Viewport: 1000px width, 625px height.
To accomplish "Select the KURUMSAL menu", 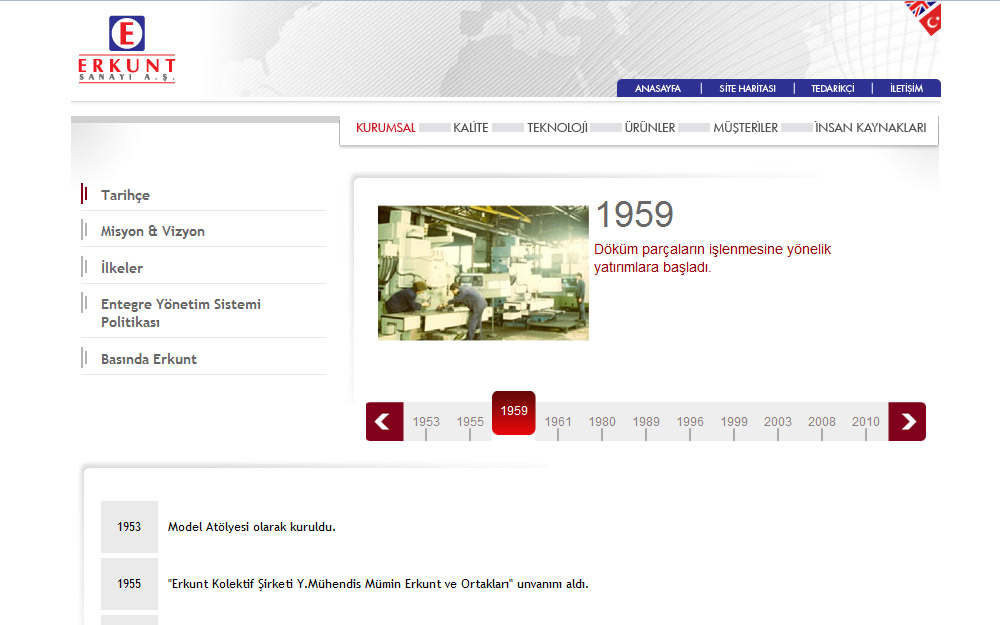I will (386, 128).
